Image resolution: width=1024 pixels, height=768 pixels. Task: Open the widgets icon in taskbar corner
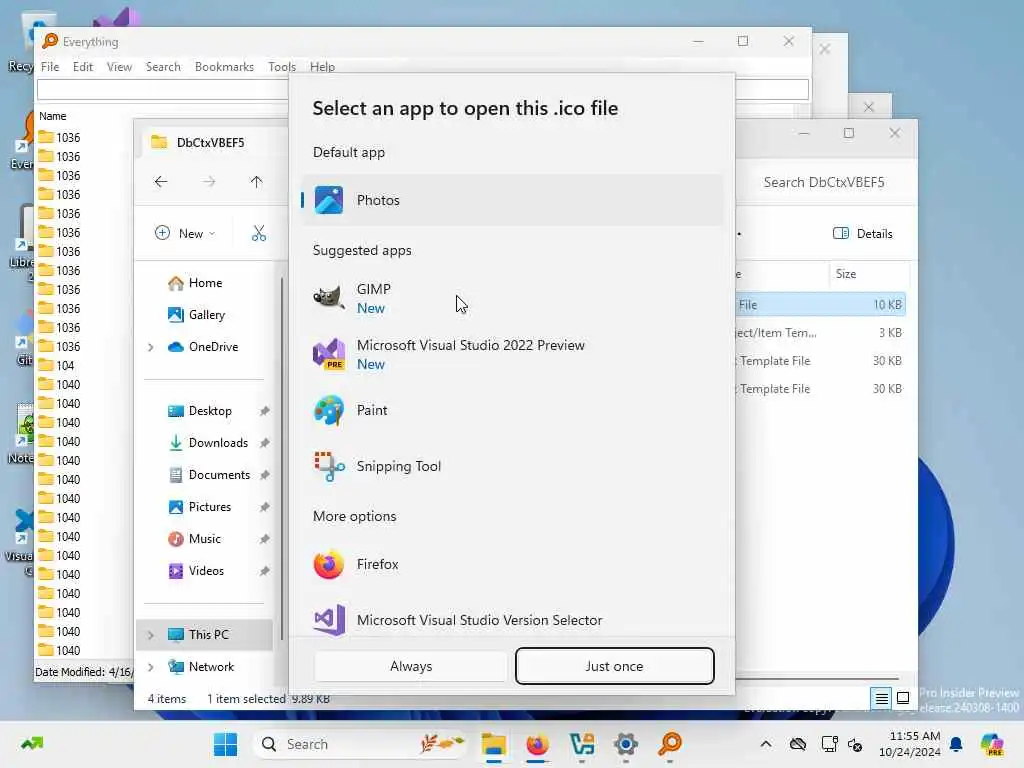[x=31, y=744]
